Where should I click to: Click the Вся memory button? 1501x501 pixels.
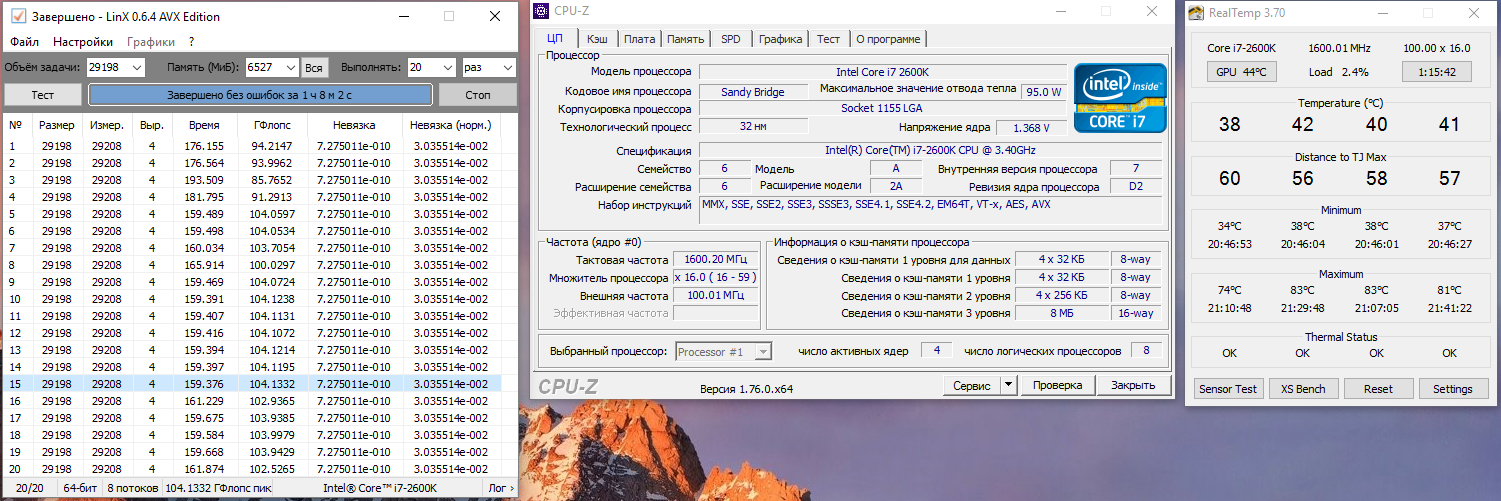pyautogui.click(x=315, y=67)
